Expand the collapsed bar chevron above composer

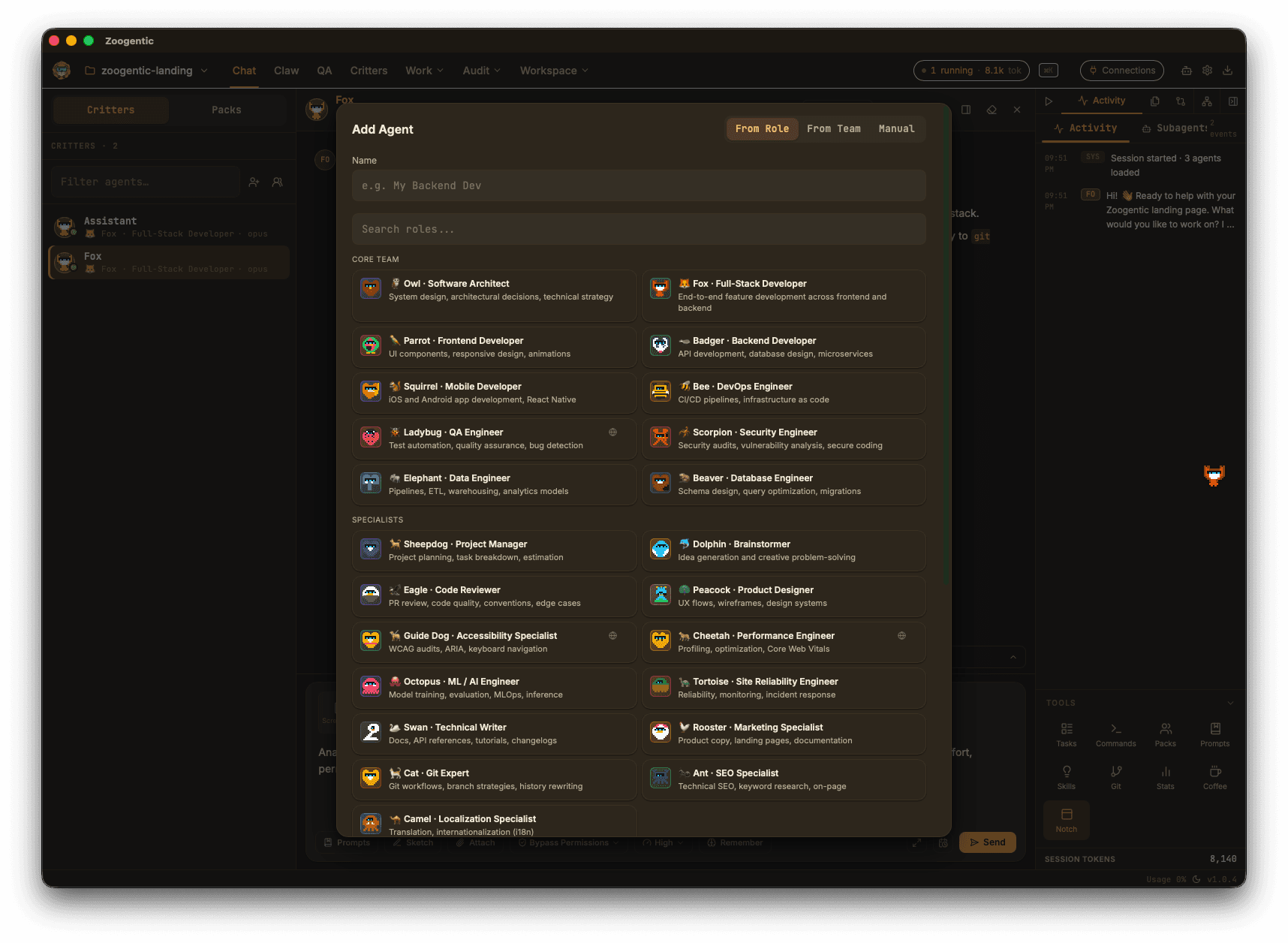pos(1013,658)
